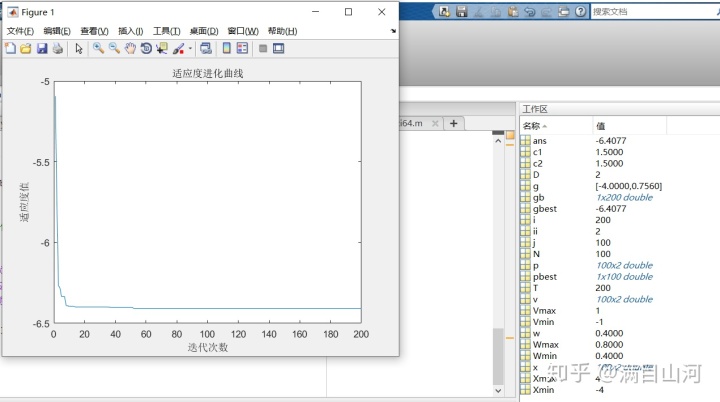The height and width of the screenshot is (402, 720).
Task: Click Show Plot Tools and dock figure icon
Action: 278,48
